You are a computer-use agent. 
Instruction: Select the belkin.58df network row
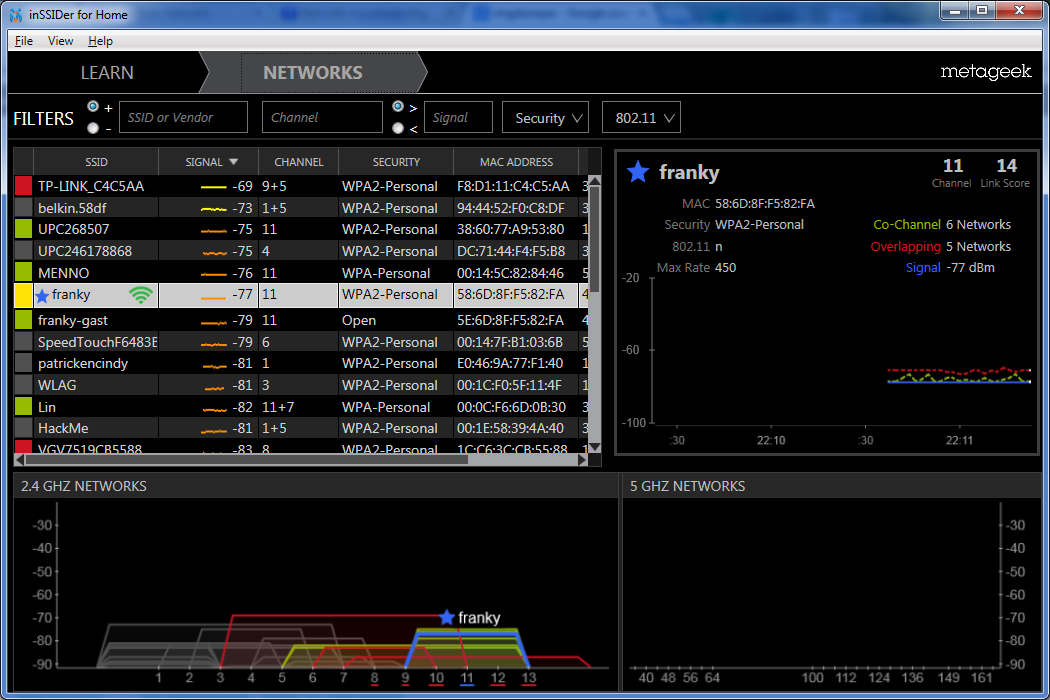point(301,208)
